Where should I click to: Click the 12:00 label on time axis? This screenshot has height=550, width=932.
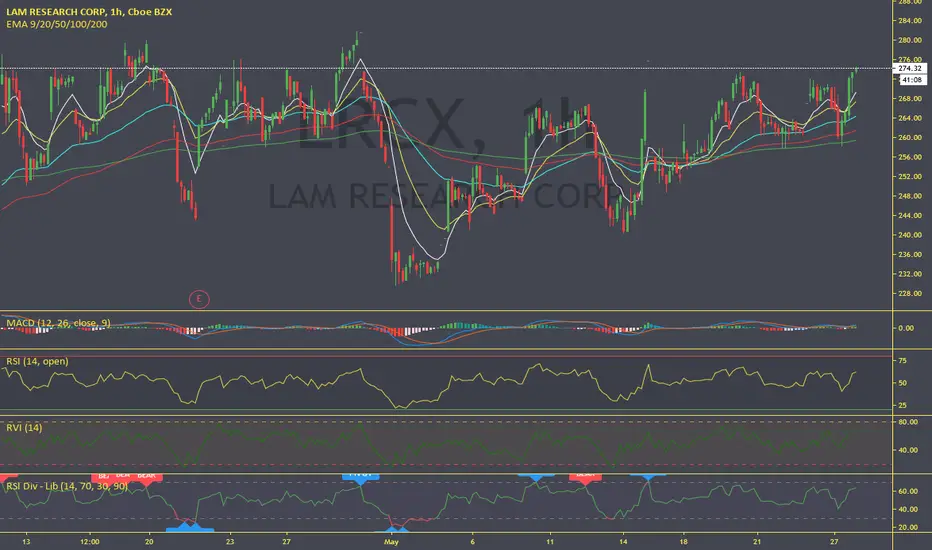pyautogui.click(x=90, y=542)
